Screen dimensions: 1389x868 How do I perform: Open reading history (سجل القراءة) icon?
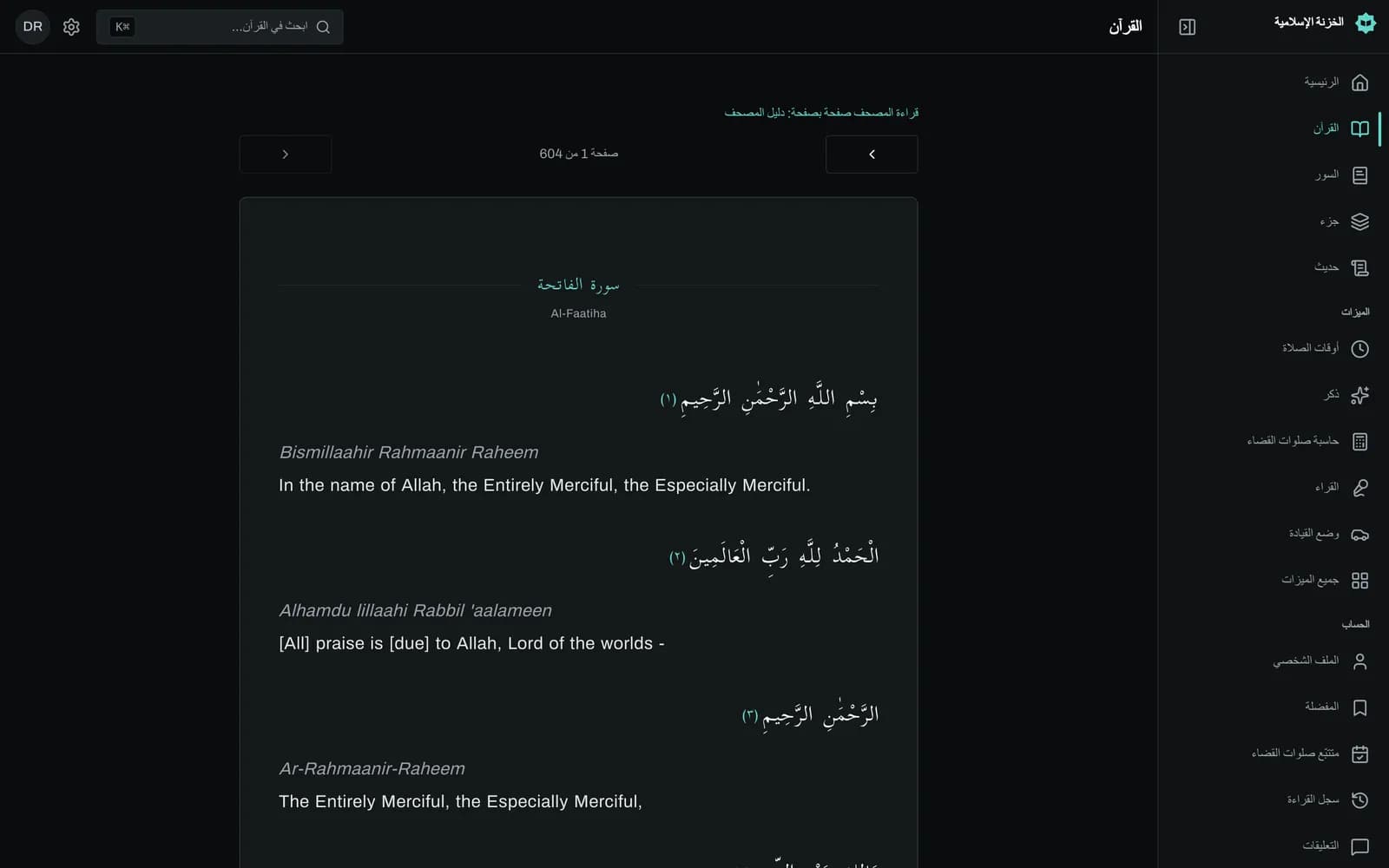tap(1359, 800)
